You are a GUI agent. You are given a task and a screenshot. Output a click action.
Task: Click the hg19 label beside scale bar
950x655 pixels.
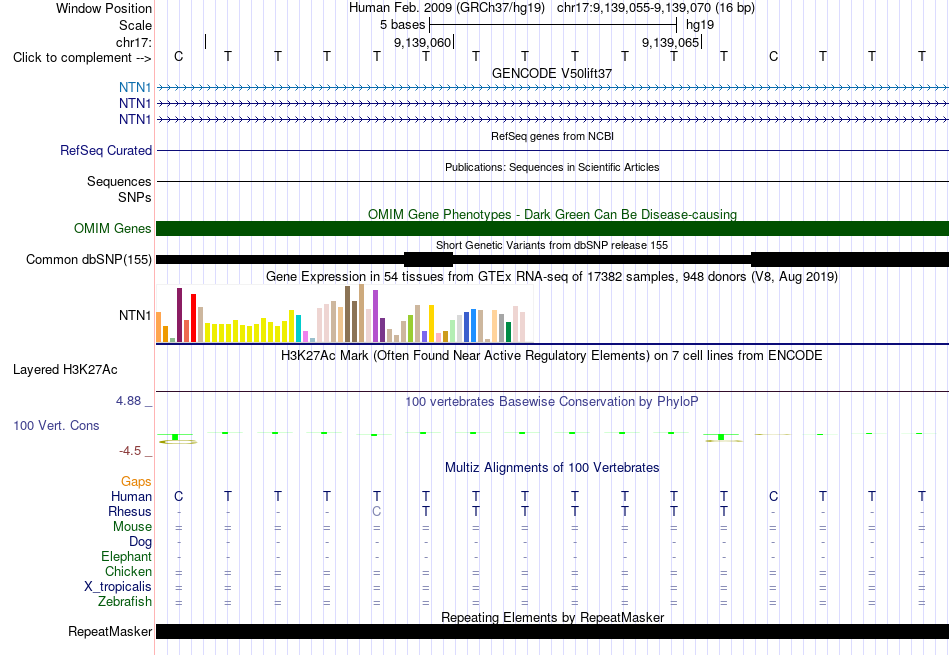click(x=700, y=25)
